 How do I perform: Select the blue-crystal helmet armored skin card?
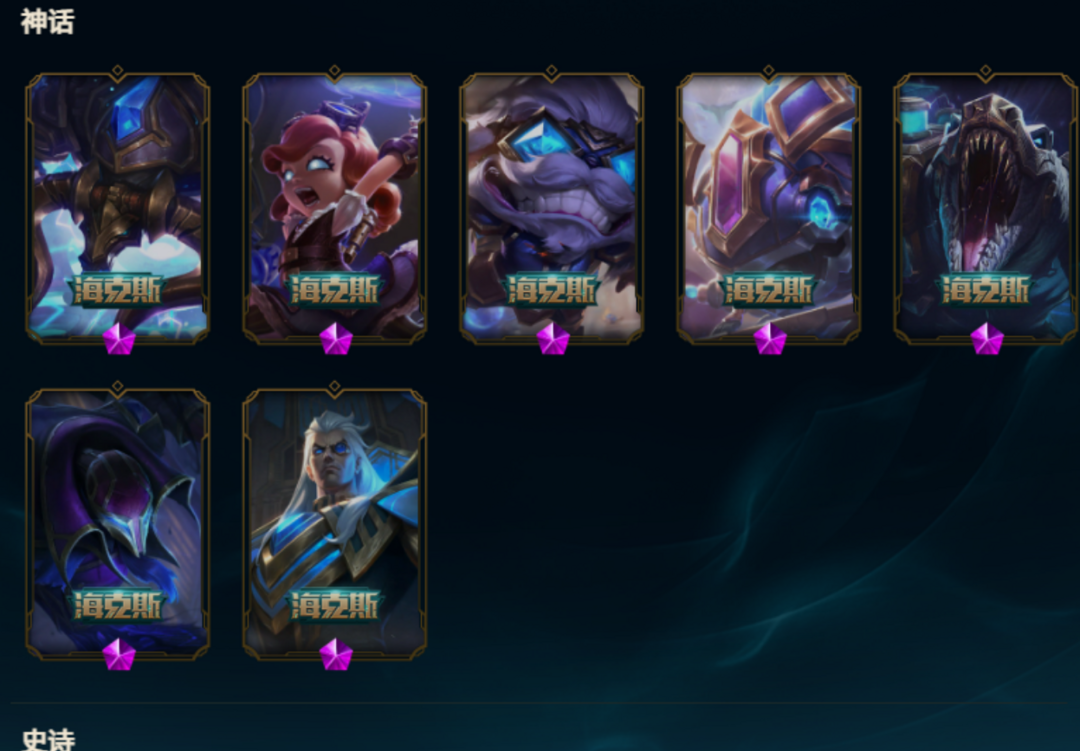click(118, 208)
